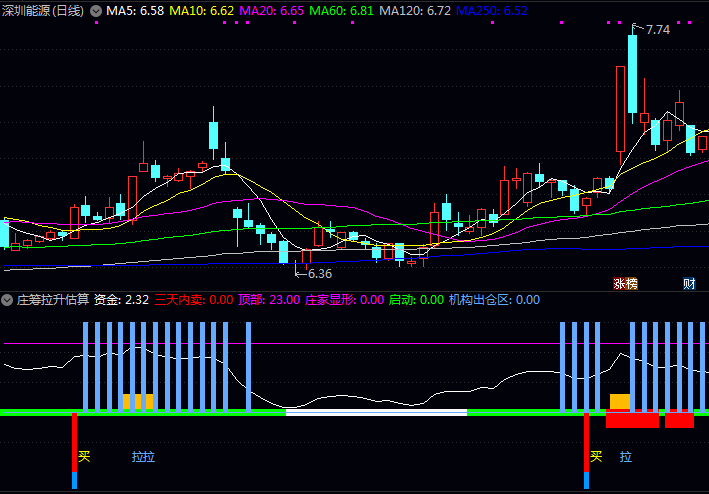Screen dimensions: 709x494
Task: Click the 涨榜 badge on the chart
Action: pyautogui.click(x=625, y=283)
